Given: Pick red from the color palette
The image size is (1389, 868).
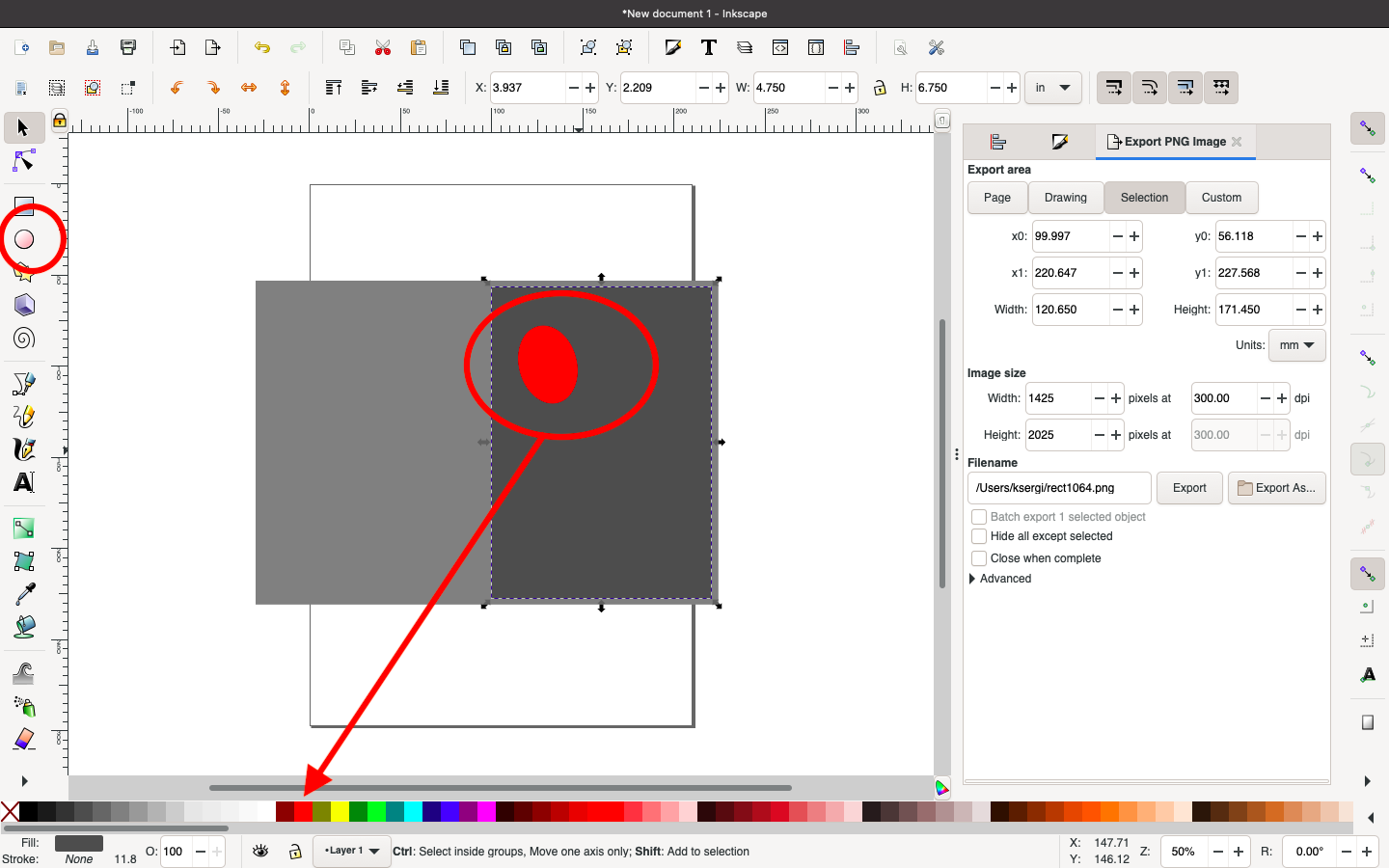Looking at the screenshot, I should [x=302, y=813].
